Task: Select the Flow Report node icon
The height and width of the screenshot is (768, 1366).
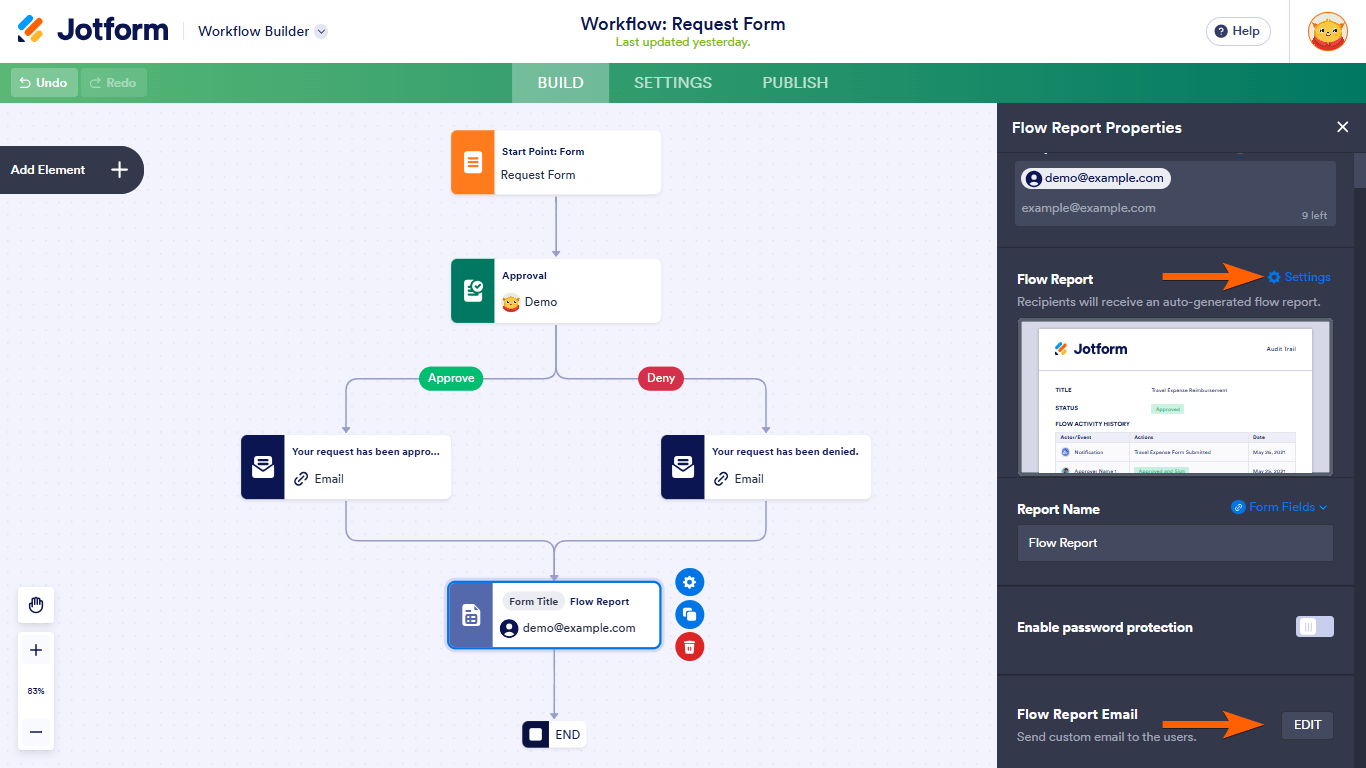Action: coord(471,615)
